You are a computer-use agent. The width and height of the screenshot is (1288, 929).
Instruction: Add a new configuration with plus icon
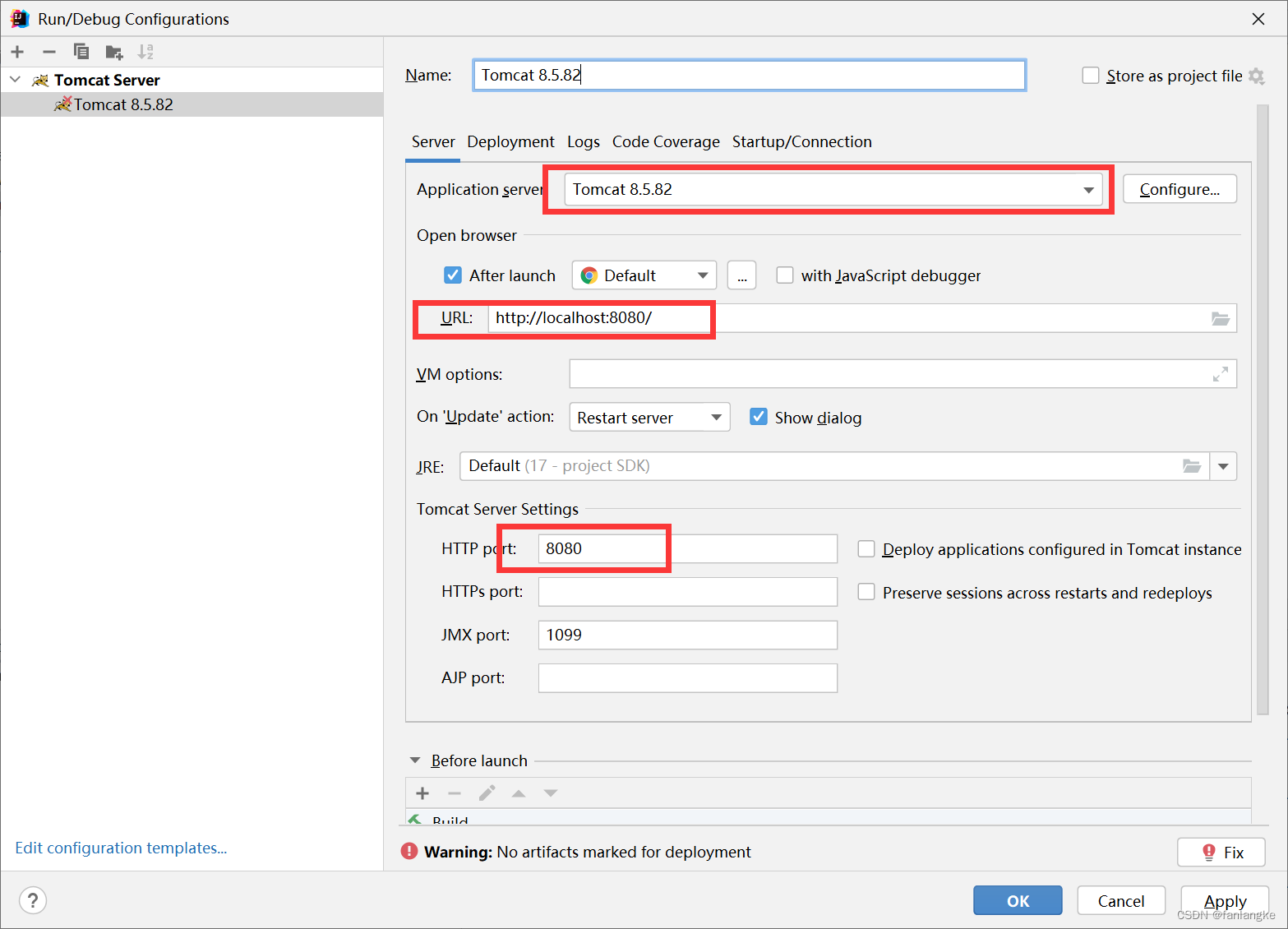coord(17,52)
